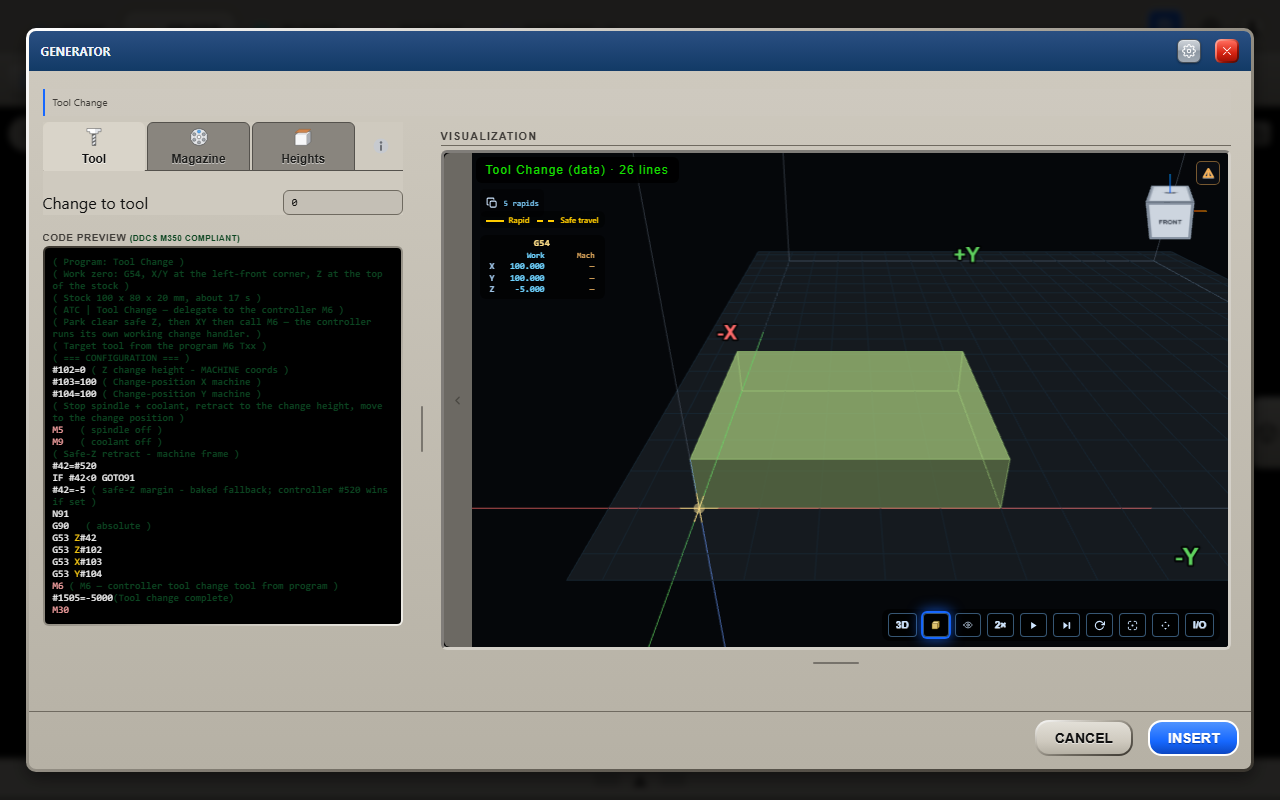Click the Z work value -5.000
The height and width of the screenshot is (800, 1280).
[528, 290]
